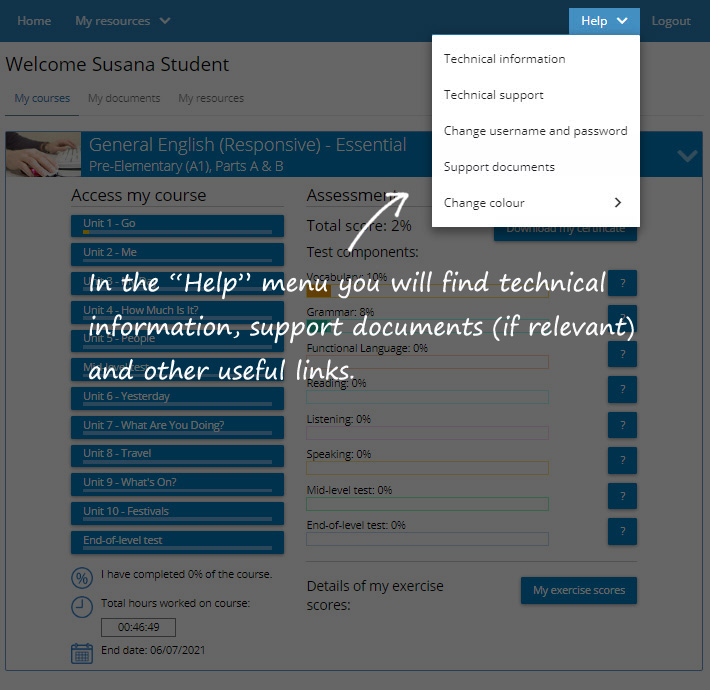Click the percent icon for course completion
The height and width of the screenshot is (690, 710).
82,578
